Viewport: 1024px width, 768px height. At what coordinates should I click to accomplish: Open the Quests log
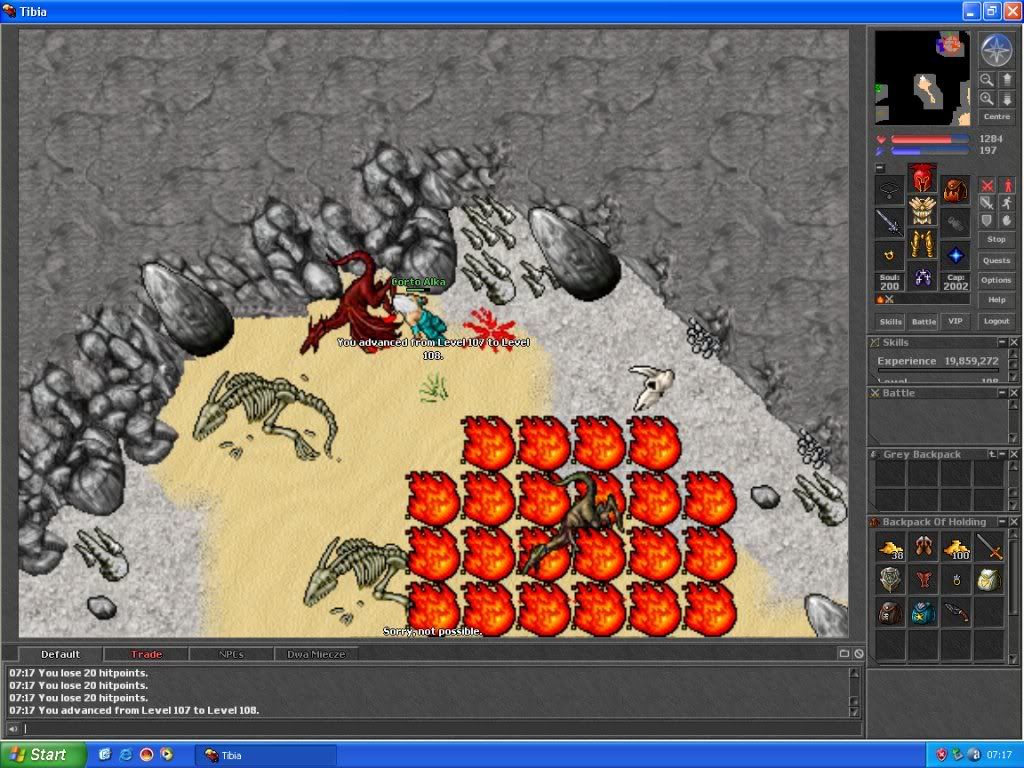coord(997,261)
